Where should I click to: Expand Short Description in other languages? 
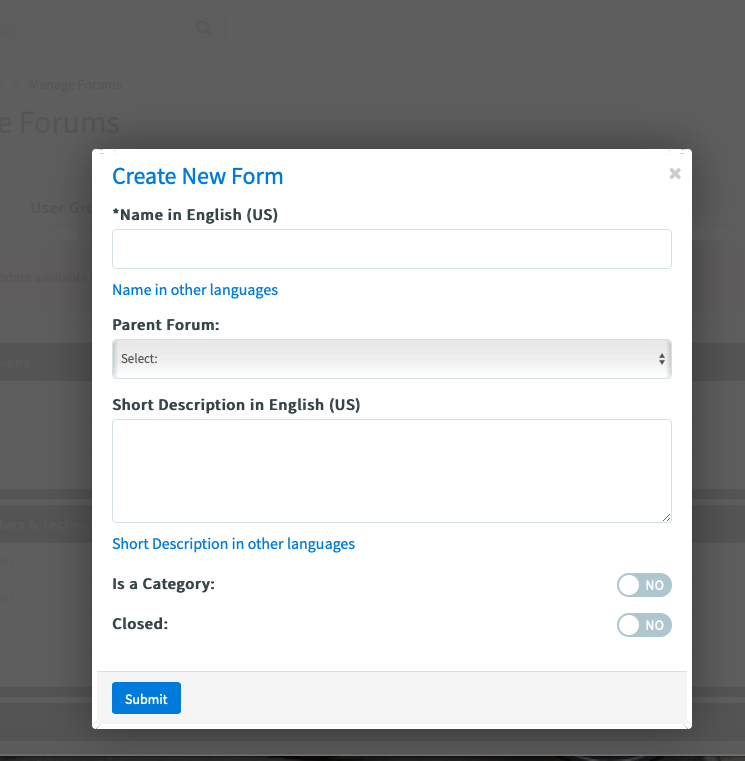pos(233,544)
